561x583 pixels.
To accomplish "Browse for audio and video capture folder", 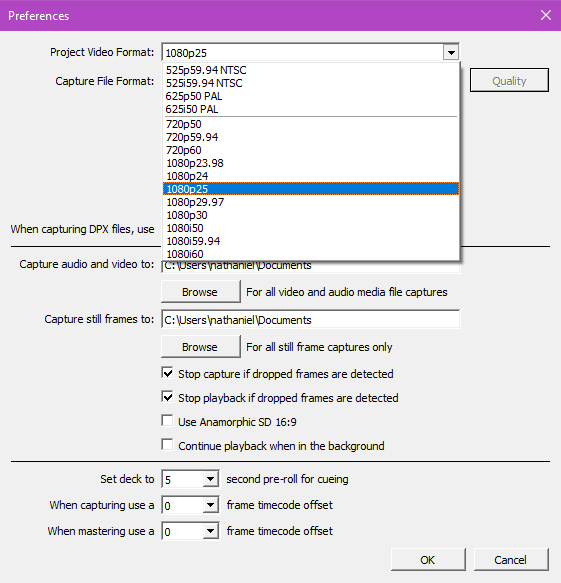I will [200, 292].
